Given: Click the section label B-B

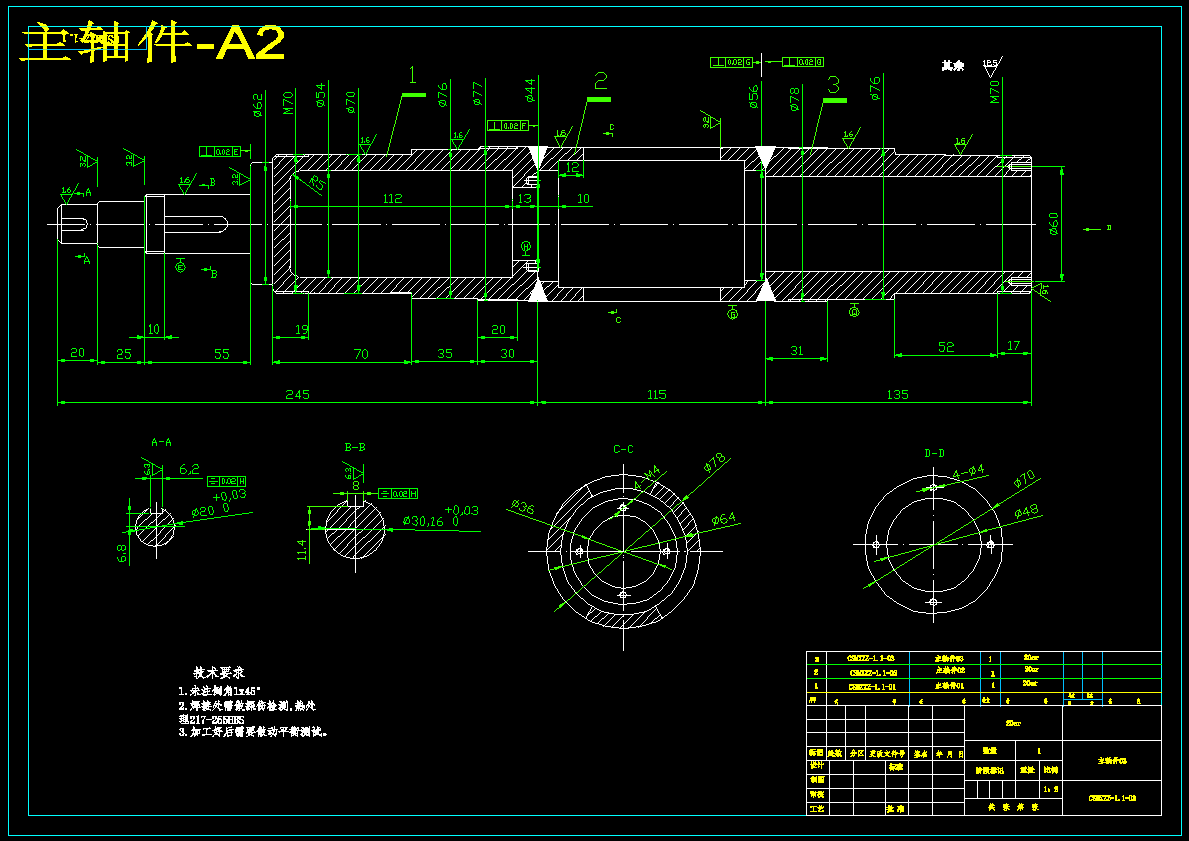Looking at the screenshot, I should point(355,447).
